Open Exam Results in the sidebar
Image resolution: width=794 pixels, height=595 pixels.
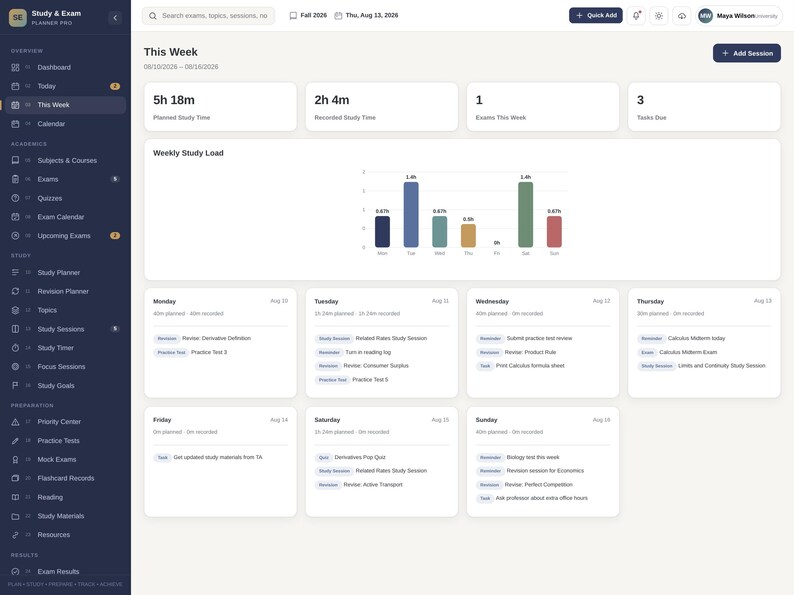tap(66, 571)
